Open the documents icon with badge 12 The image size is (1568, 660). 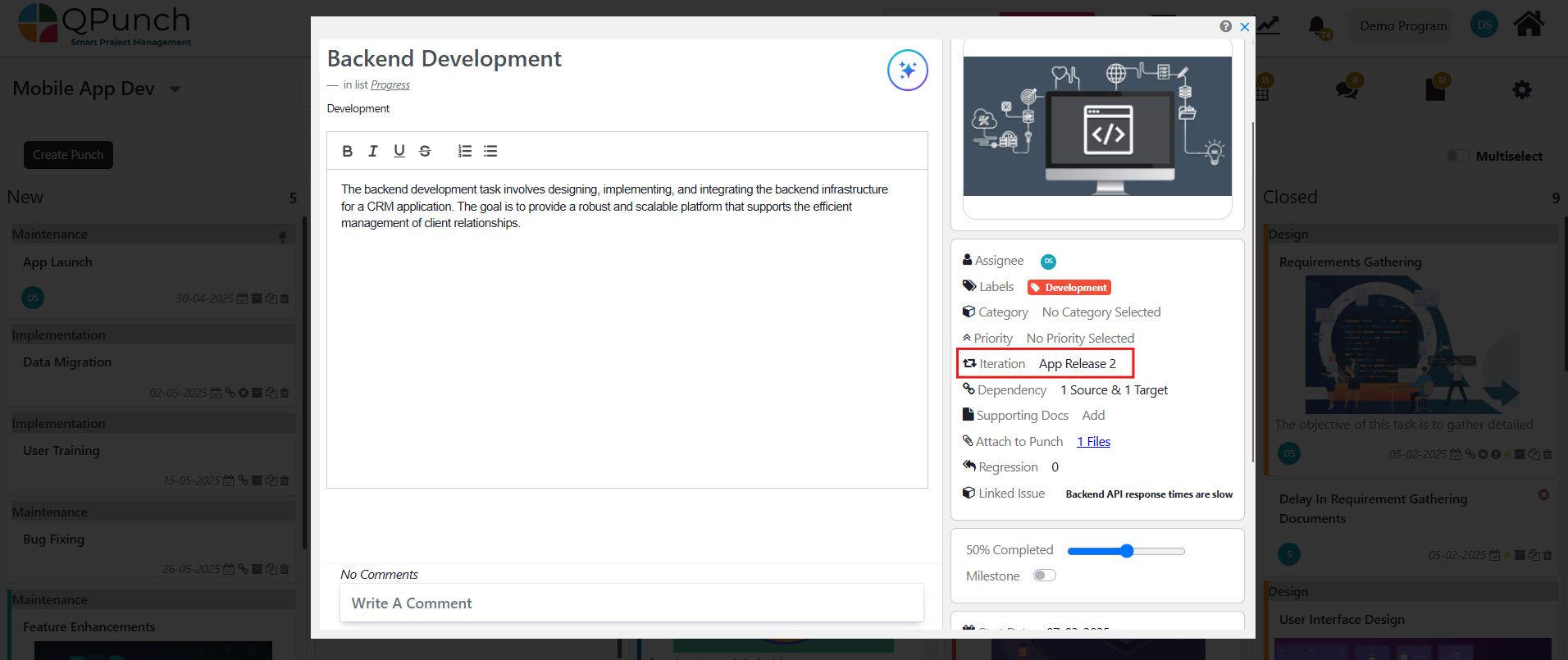pos(1435,89)
